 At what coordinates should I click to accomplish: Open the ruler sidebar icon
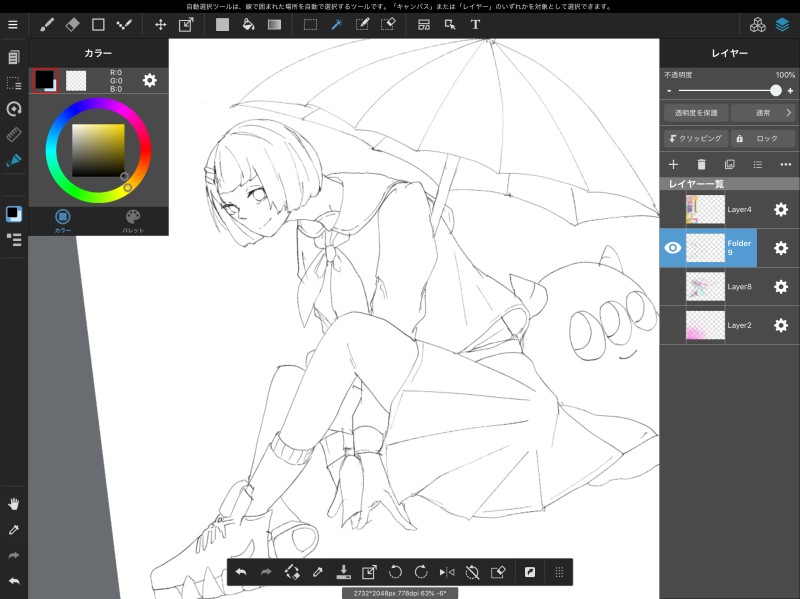click(14, 134)
